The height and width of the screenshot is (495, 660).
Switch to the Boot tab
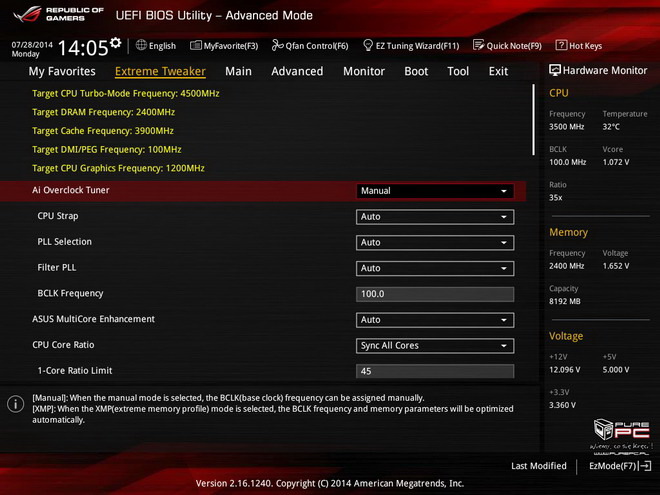416,72
